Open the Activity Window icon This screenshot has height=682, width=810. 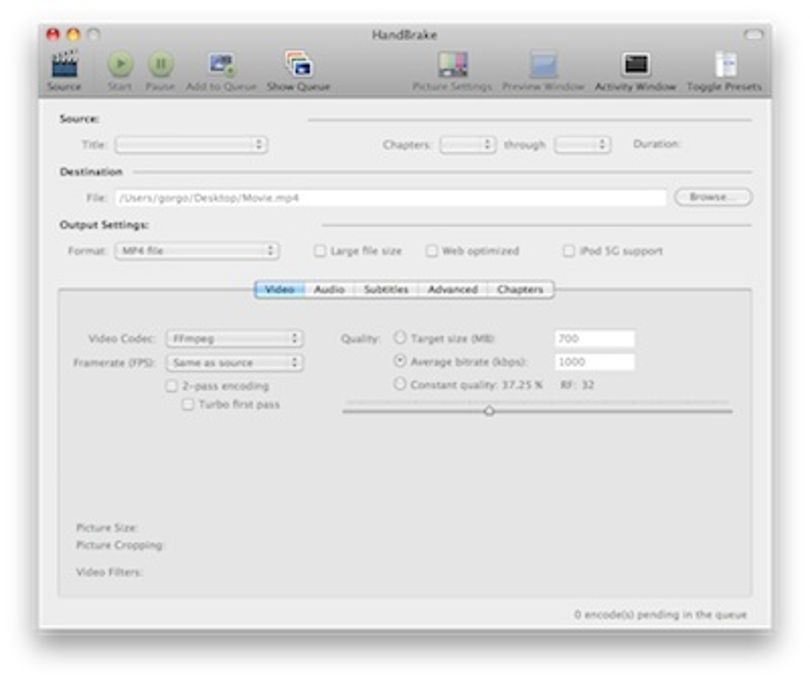(x=635, y=64)
